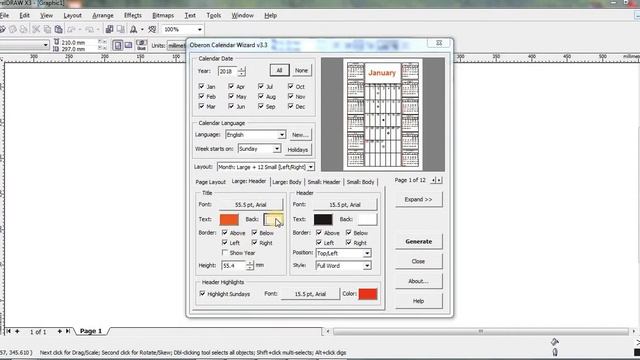Click the set page layout for all pages icon
The width and height of the screenshot is (640, 360).
[142, 45]
